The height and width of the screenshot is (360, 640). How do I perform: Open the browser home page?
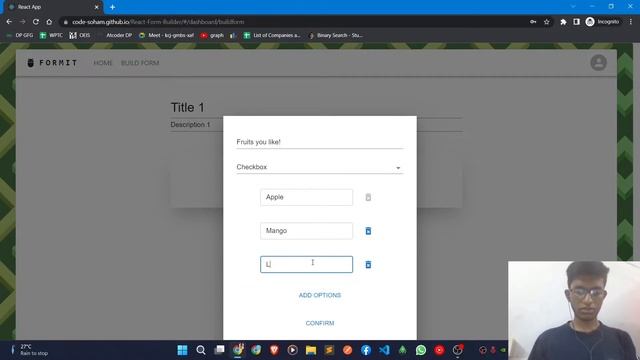(x=49, y=22)
